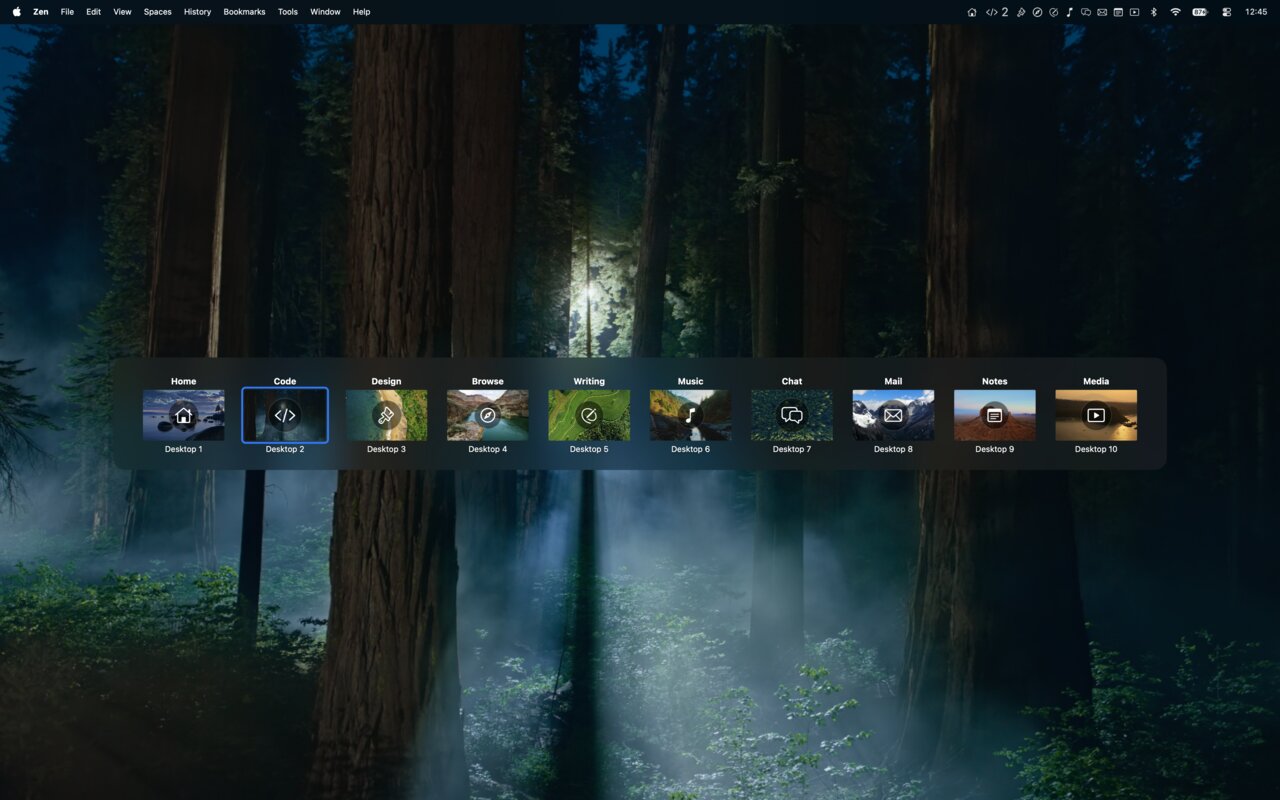
Task: Click the "Desktop 7" caption text
Action: coord(792,450)
